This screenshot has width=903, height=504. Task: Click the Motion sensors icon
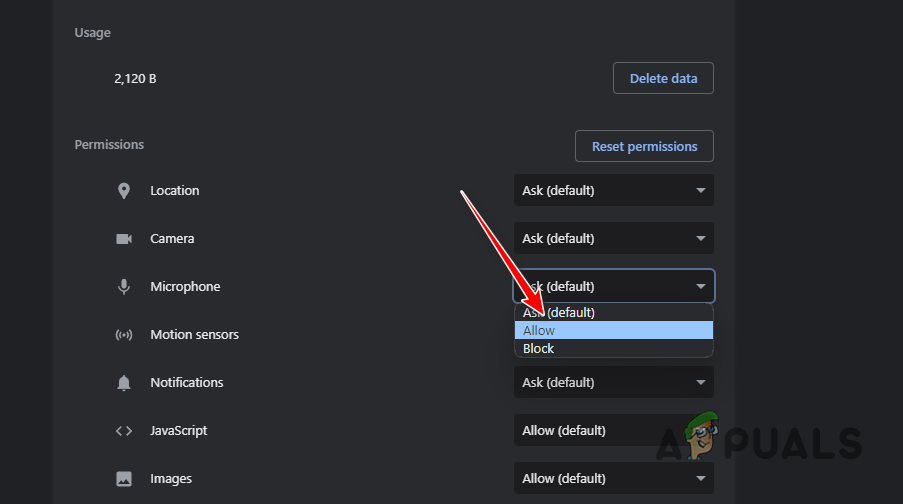point(124,335)
